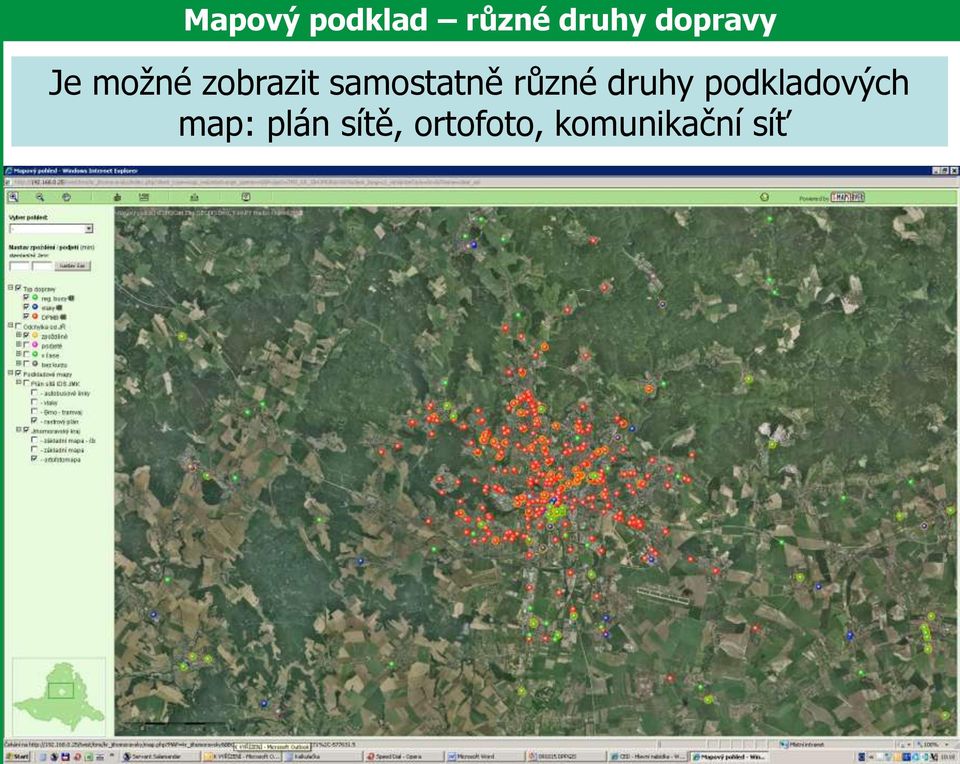Click the yellow zpožděné legend circle
This screenshot has width=960, height=764.
tap(35, 335)
